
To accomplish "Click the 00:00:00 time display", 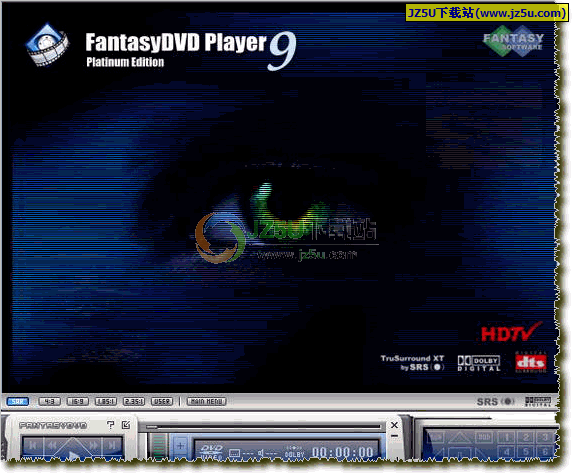I will point(343,452).
